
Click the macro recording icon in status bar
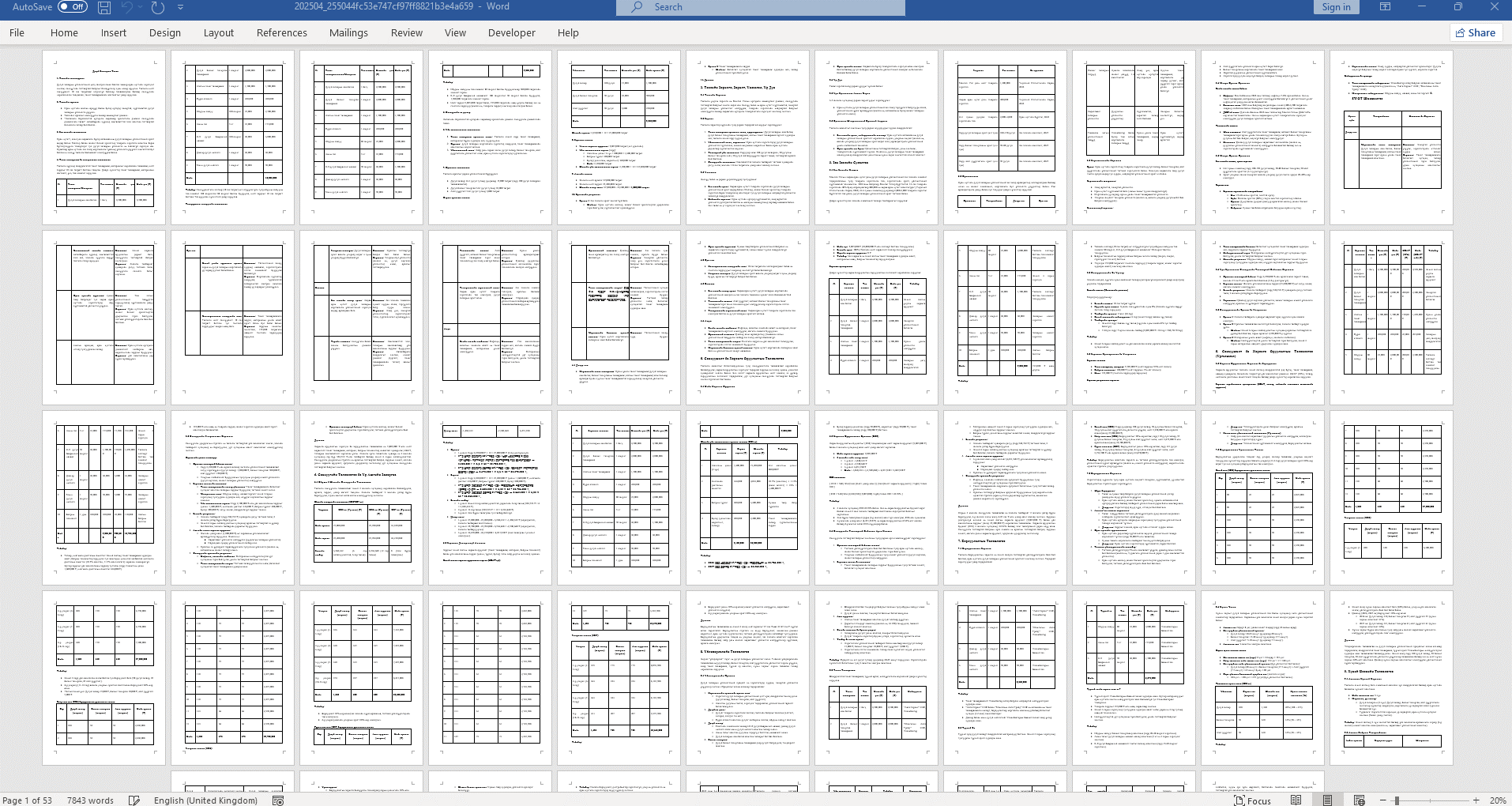(x=278, y=800)
